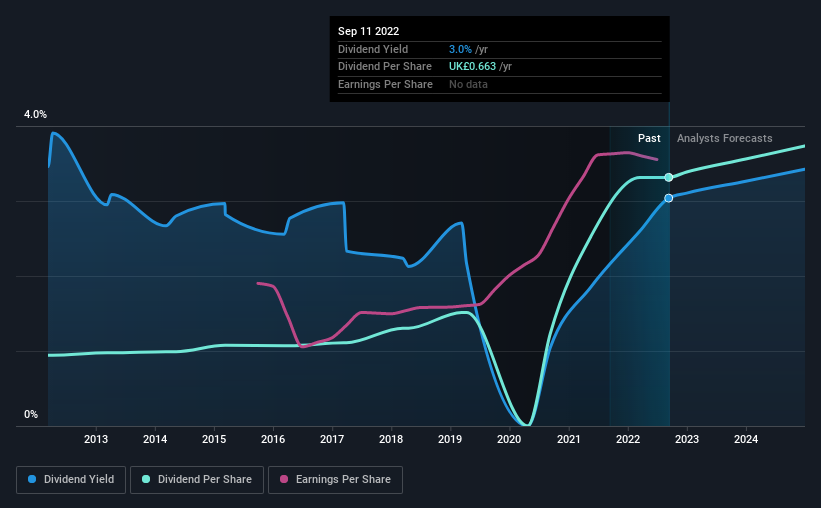Click the Sep 11 2022 tooltip date
821x508 pixels.
(369, 31)
